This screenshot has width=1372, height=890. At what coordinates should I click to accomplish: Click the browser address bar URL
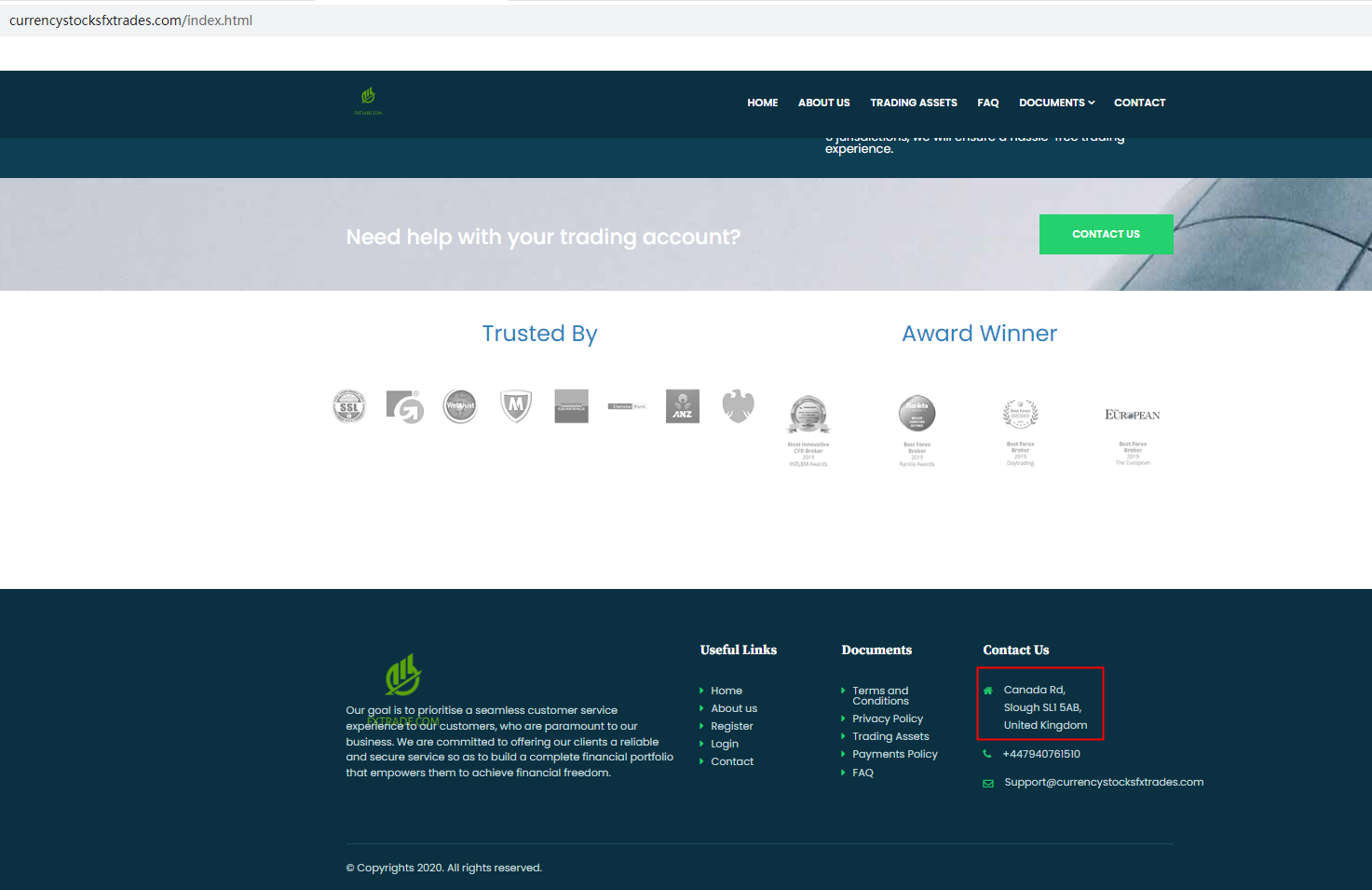[x=130, y=21]
